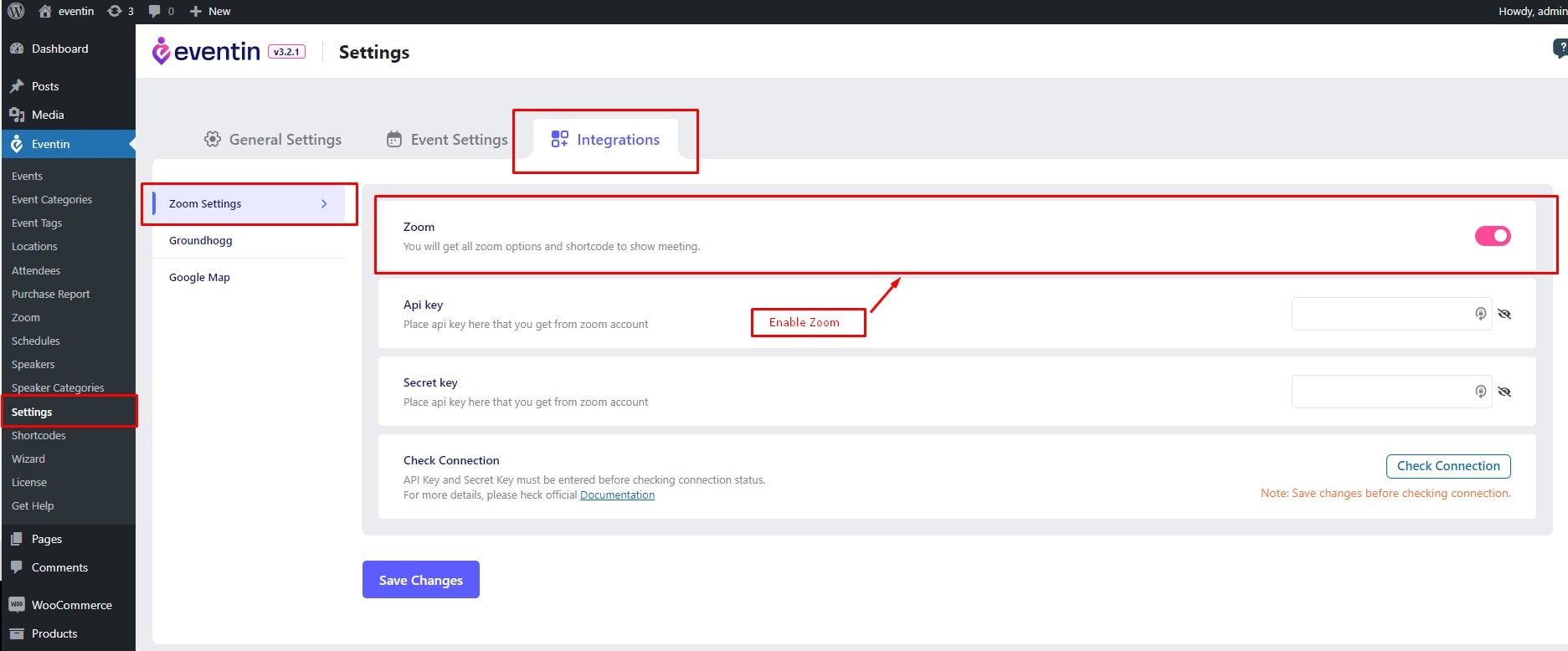Launch the Wizard submenu item
The width and height of the screenshot is (1568, 651).
click(x=28, y=459)
